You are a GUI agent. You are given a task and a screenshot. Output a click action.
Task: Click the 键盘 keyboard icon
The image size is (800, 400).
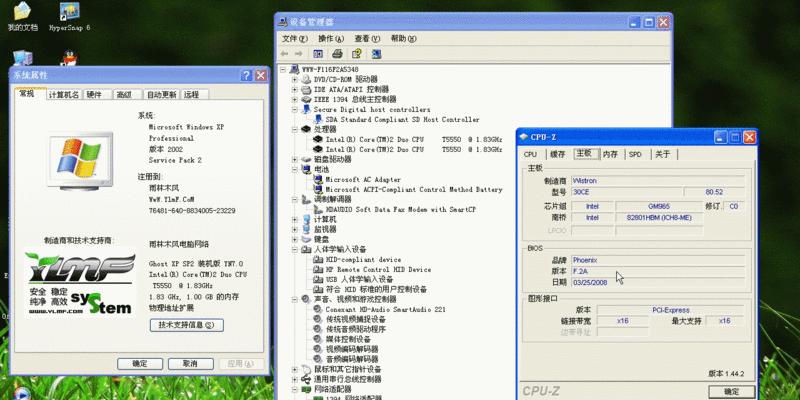(x=306, y=239)
